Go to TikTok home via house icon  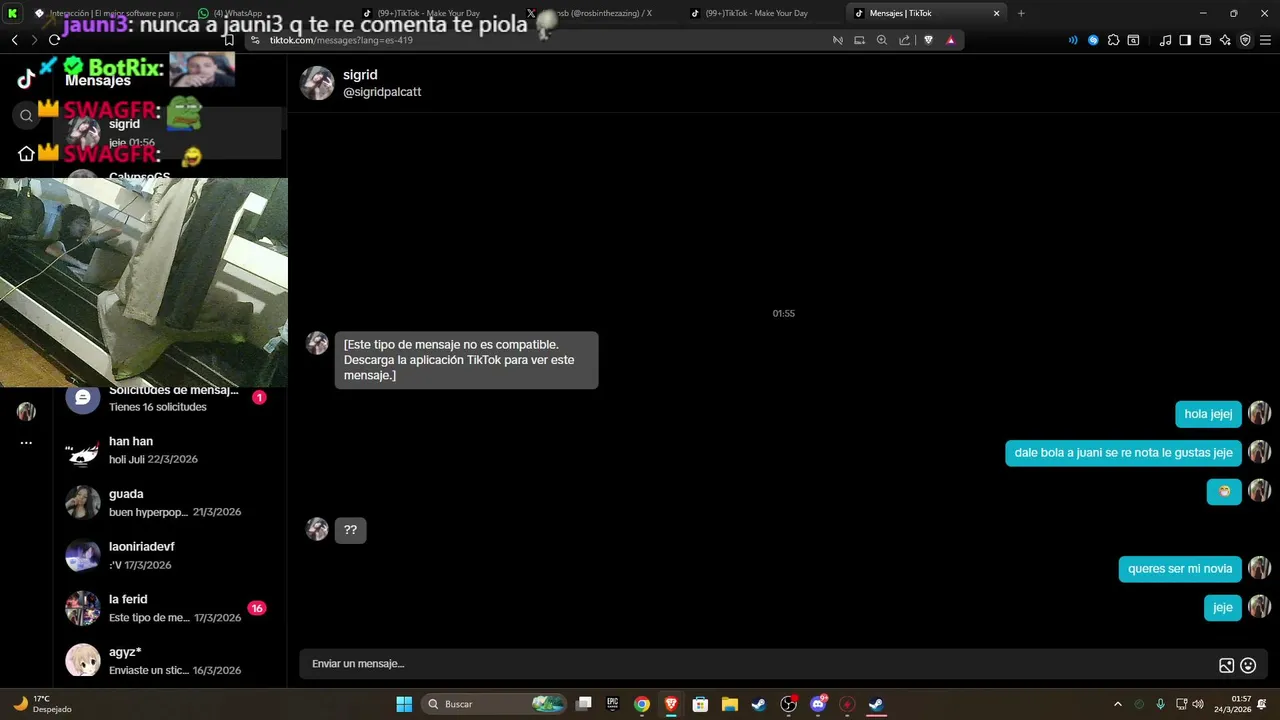(26, 153)
